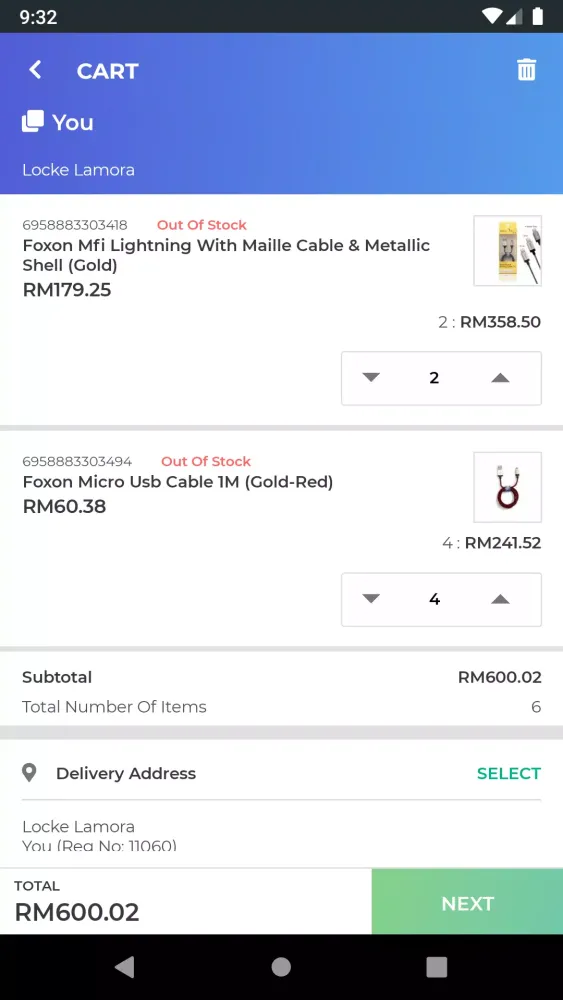563x1000 pixels.
Task: Tap the green NEXT button
Action: pos(467,902)
